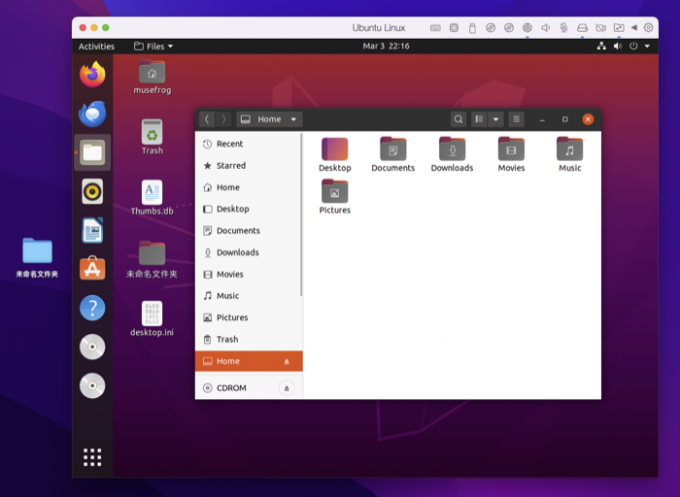
Task: Click the Parallels microphone icon in title bar
Action: pyautogui.click(x=564, y=28)
